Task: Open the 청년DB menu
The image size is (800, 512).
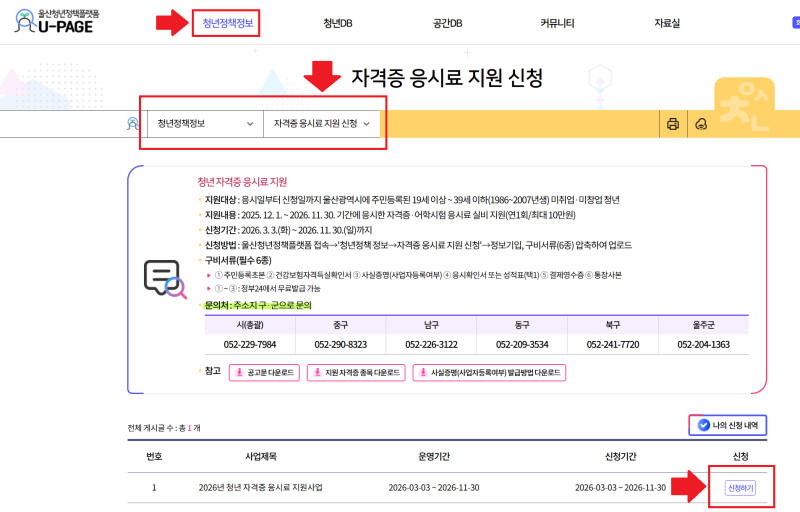Action: coord(338,23)
